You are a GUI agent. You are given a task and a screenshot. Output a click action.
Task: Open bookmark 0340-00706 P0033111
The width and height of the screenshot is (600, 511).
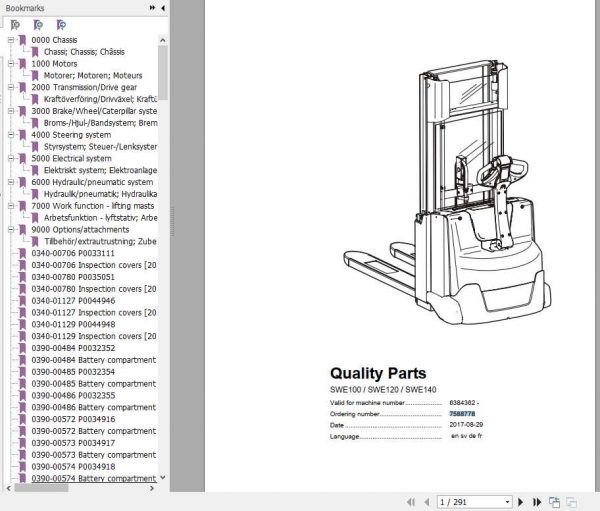pos(73,253)
